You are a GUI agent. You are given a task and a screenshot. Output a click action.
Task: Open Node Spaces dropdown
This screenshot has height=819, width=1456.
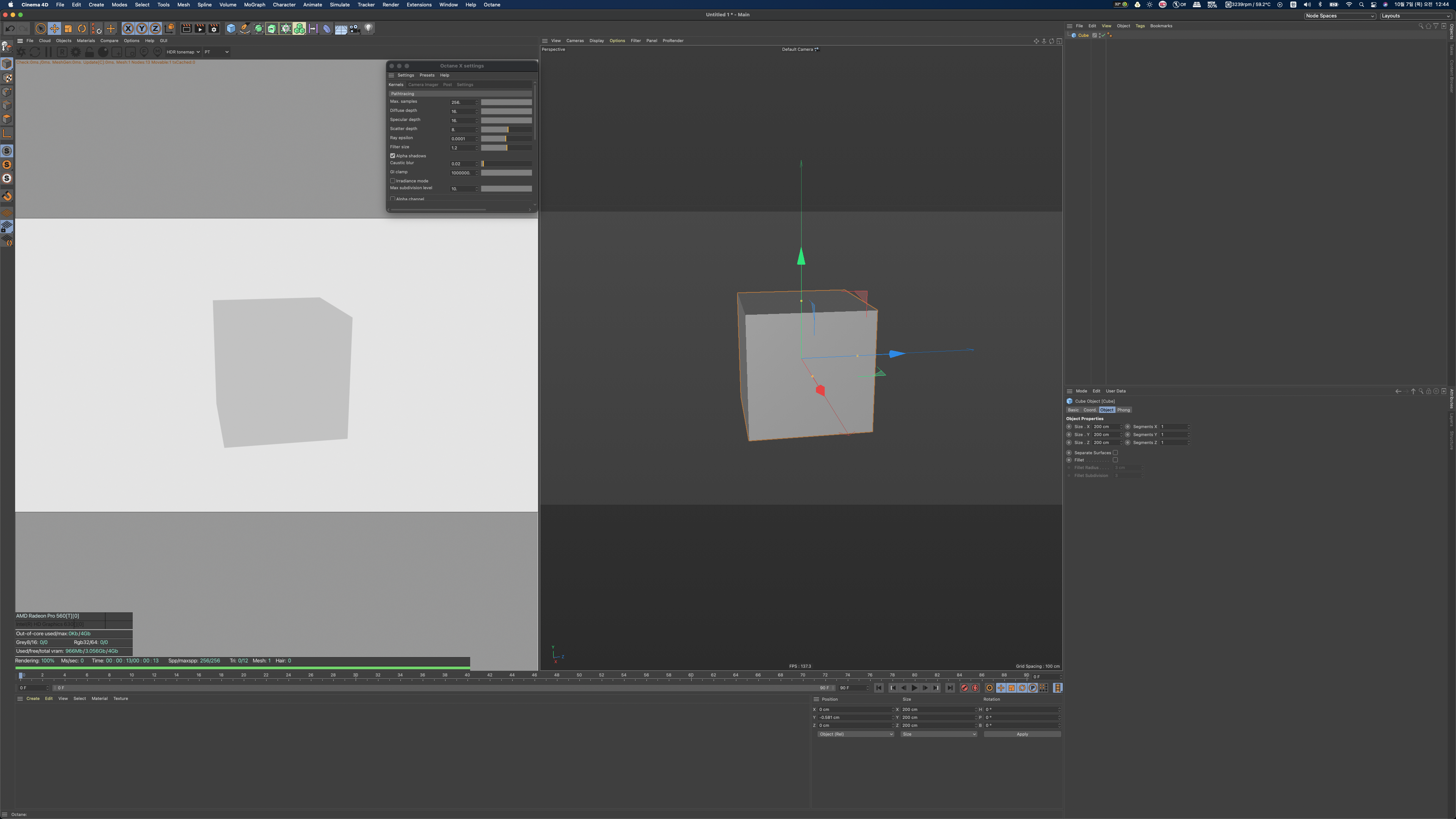1340,16
